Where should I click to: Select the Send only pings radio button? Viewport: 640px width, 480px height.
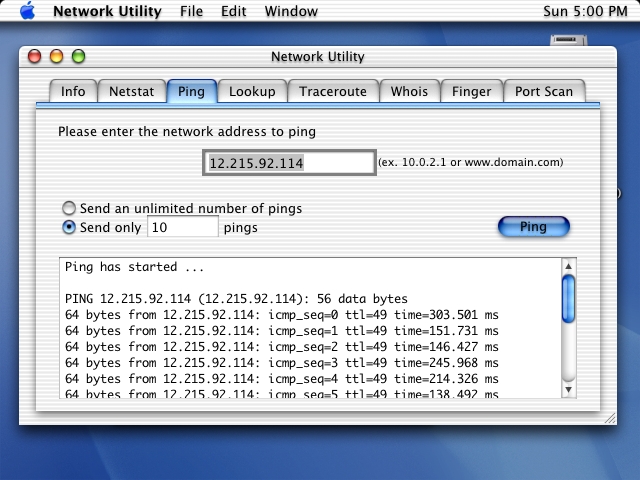69,227
